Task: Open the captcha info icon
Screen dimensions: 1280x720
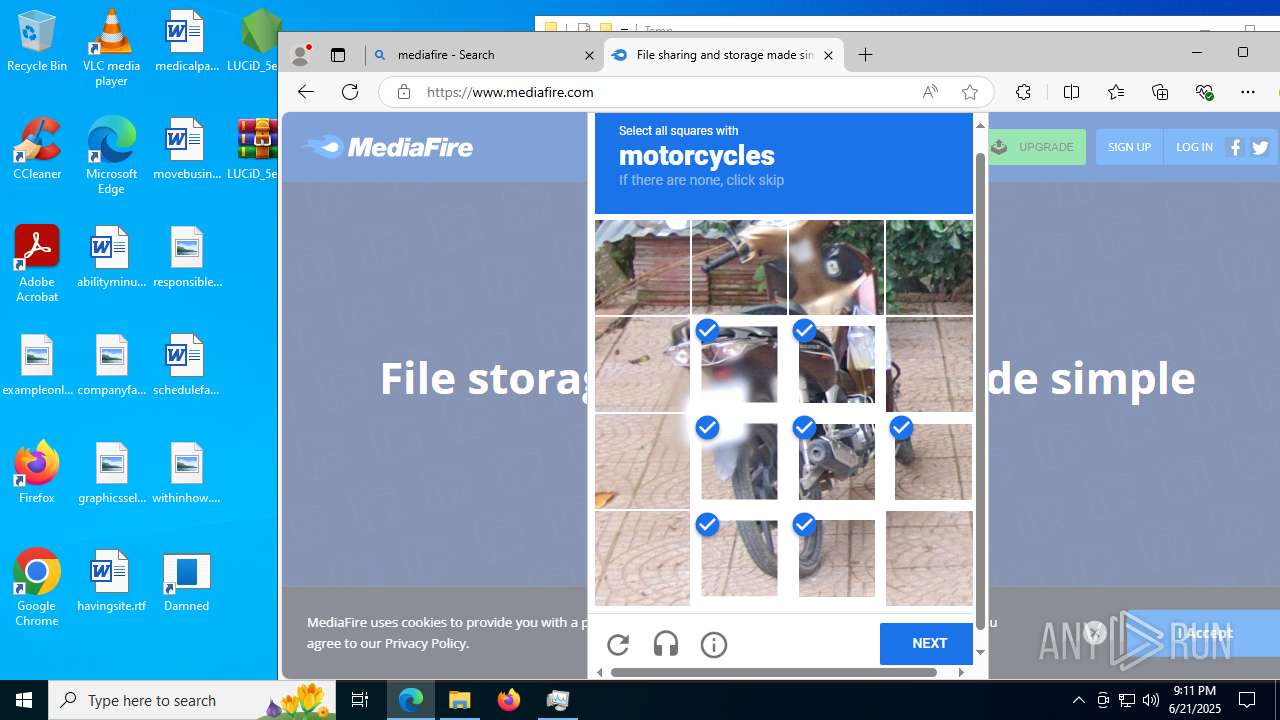Action: click(x=714, y=645)
